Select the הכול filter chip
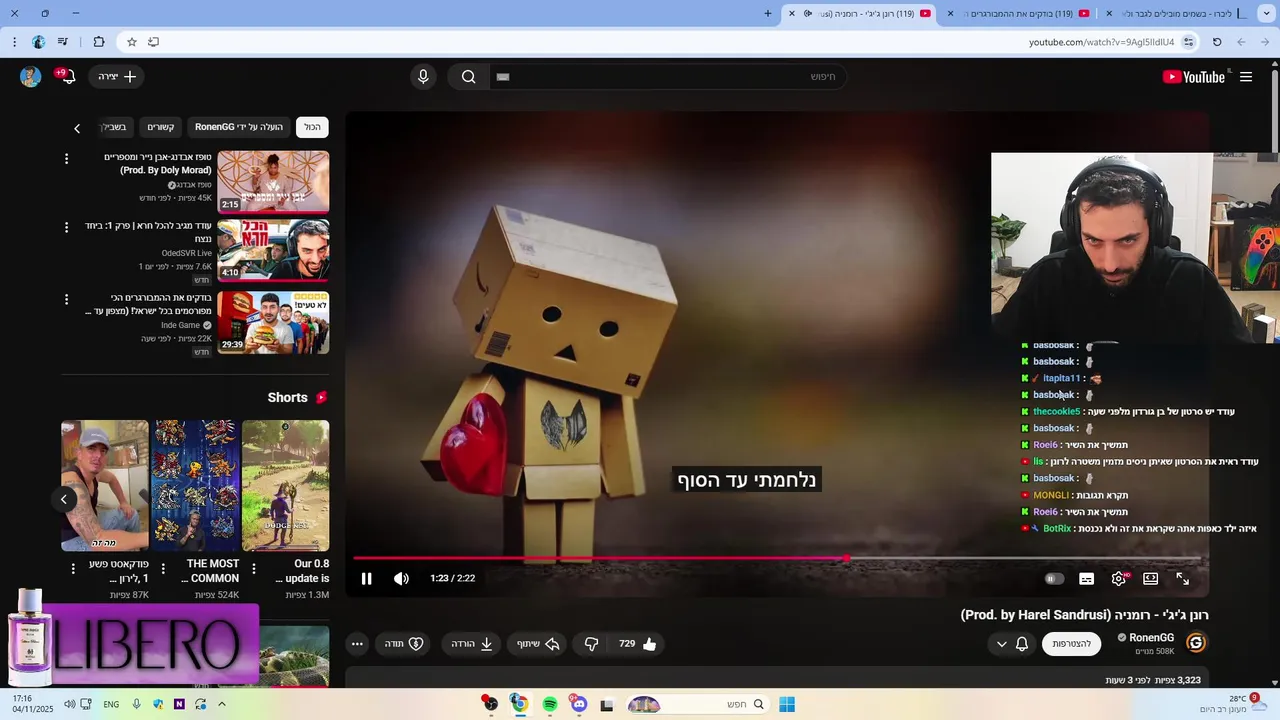This screenshot has width=1280, height=720. click(x=313, y=127)
